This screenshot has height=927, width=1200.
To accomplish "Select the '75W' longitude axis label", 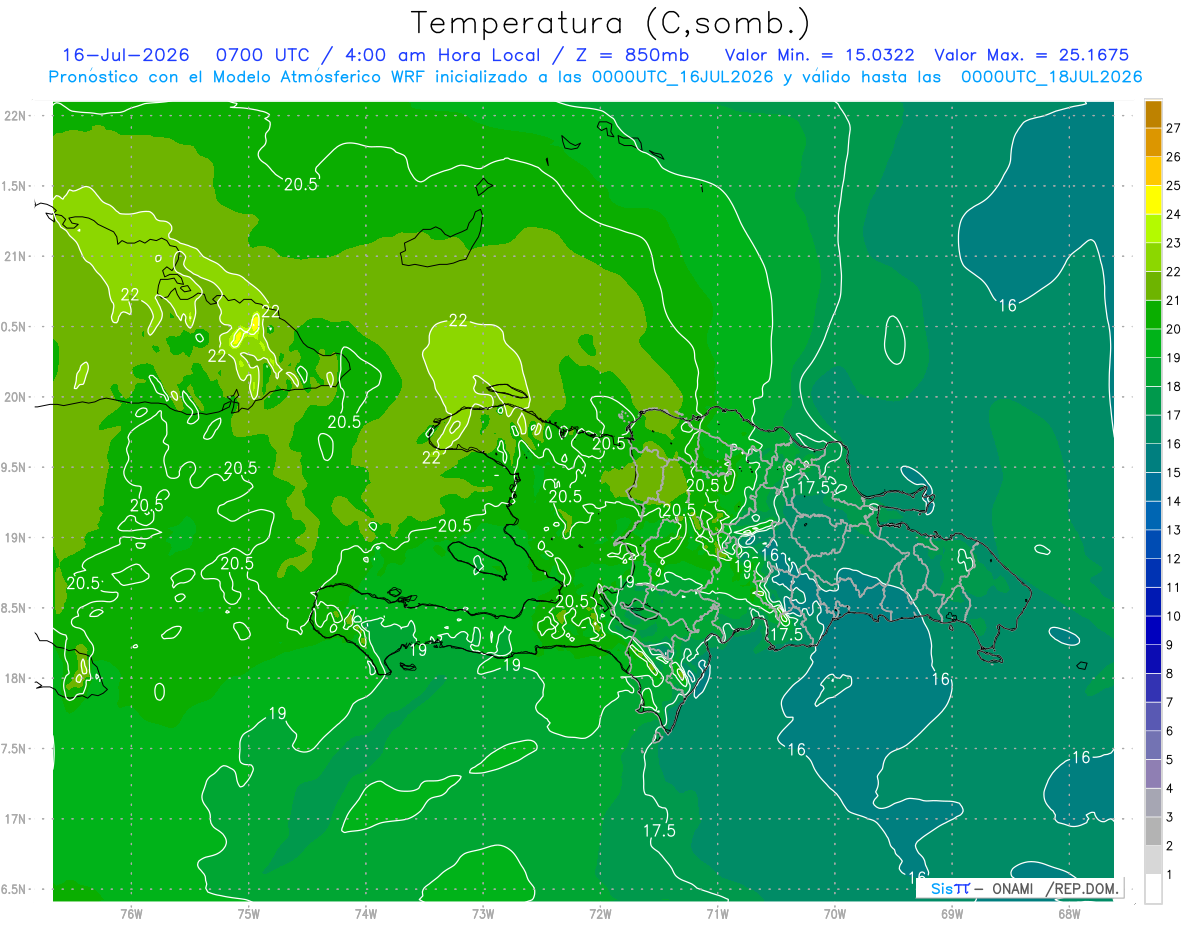I will click(x=249, y=913).
